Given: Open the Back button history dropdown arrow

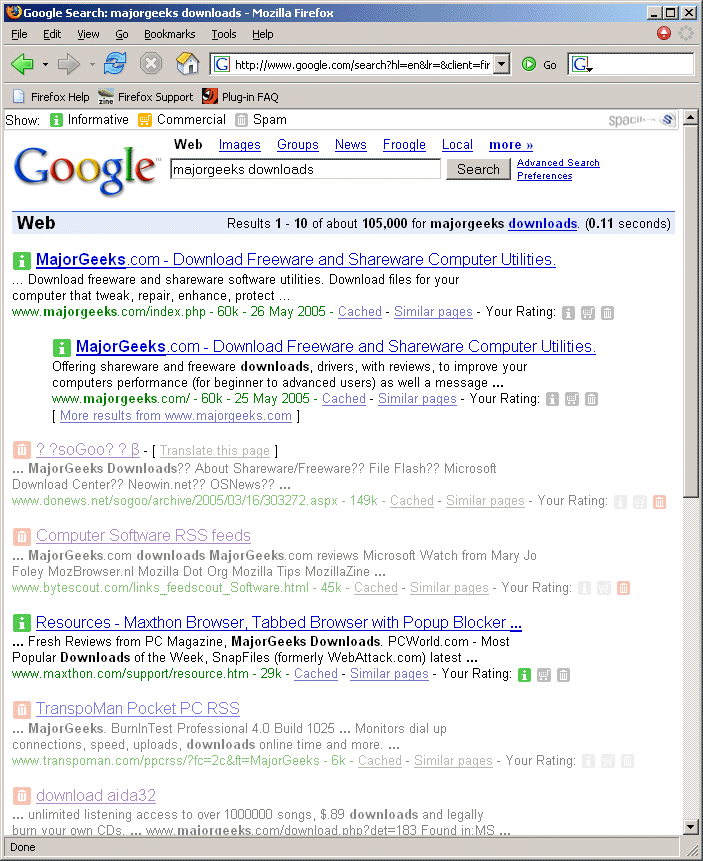Looking at the screenshot, I should pyautogui.click(x=45, y=64).
